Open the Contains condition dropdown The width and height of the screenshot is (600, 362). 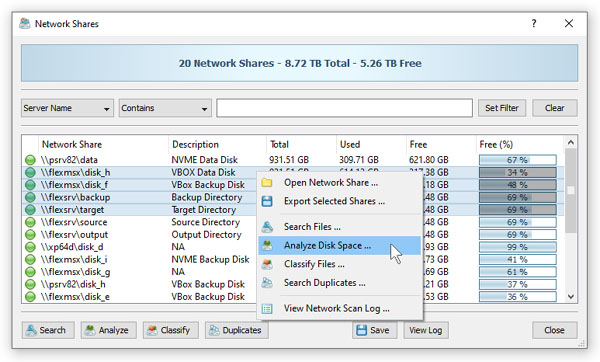click(165, 108)
